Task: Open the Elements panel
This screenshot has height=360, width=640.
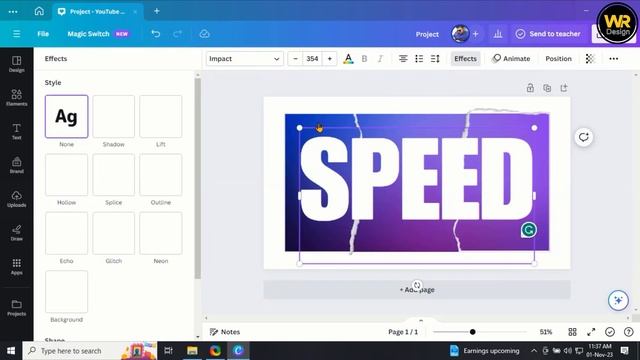Action: coord(16,98)
